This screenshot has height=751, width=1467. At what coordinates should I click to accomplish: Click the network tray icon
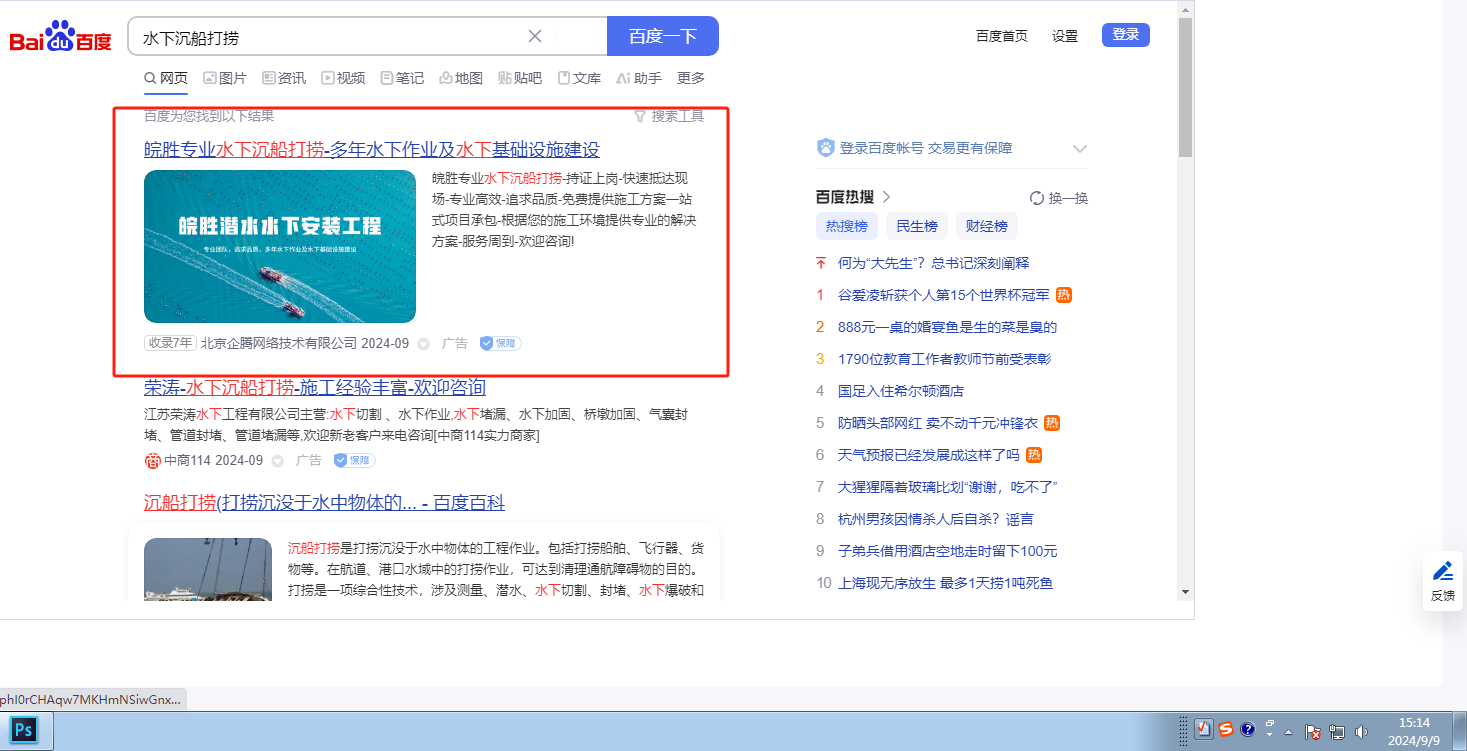pyautogui.click(x=1337, y=731)
